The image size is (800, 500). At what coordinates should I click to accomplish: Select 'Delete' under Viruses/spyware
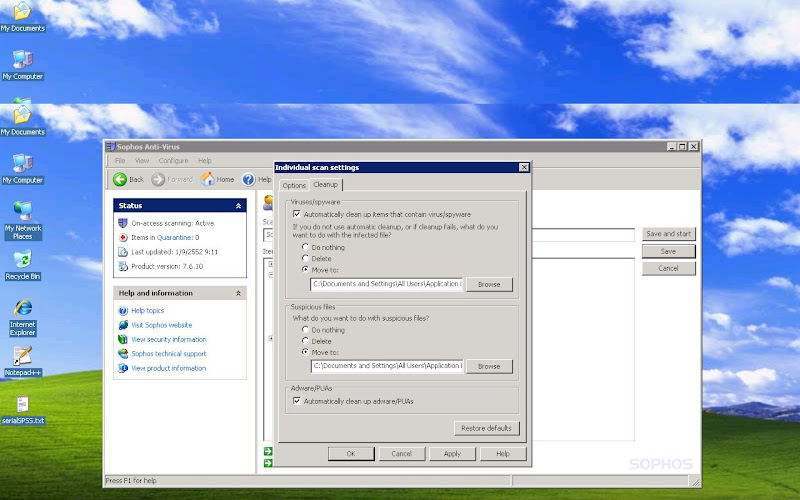pos(305,258)
